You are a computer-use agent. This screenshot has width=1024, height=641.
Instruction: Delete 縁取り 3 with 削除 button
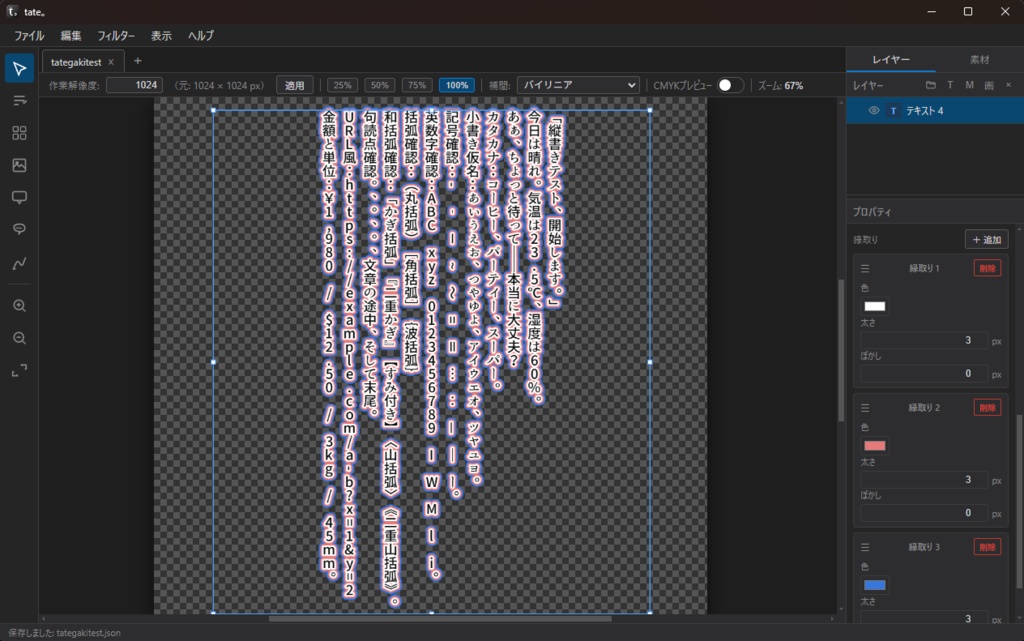coord(987,547)
